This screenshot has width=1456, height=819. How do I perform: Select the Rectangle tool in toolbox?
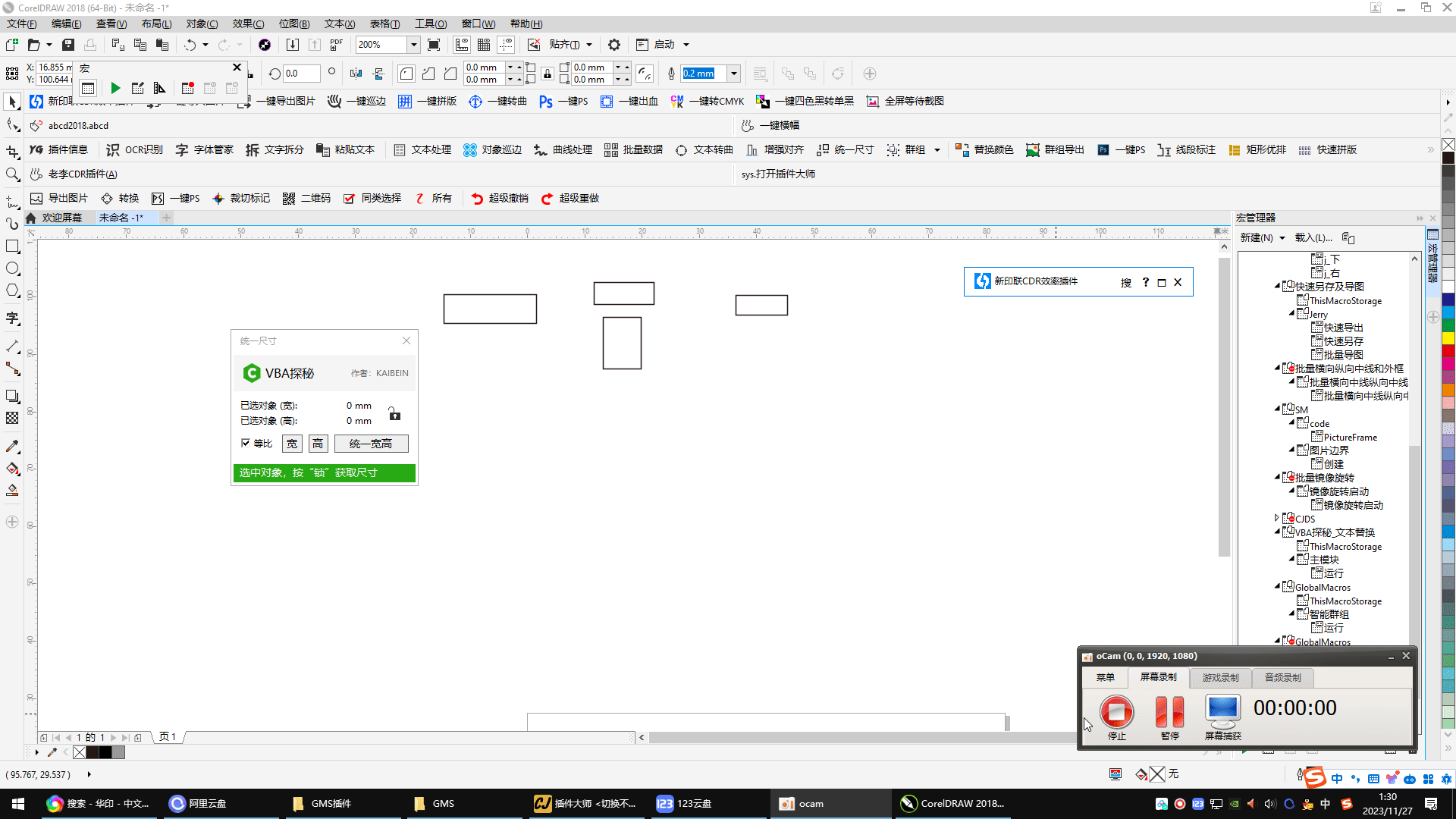pyautogui.click(x=12, y=246)
